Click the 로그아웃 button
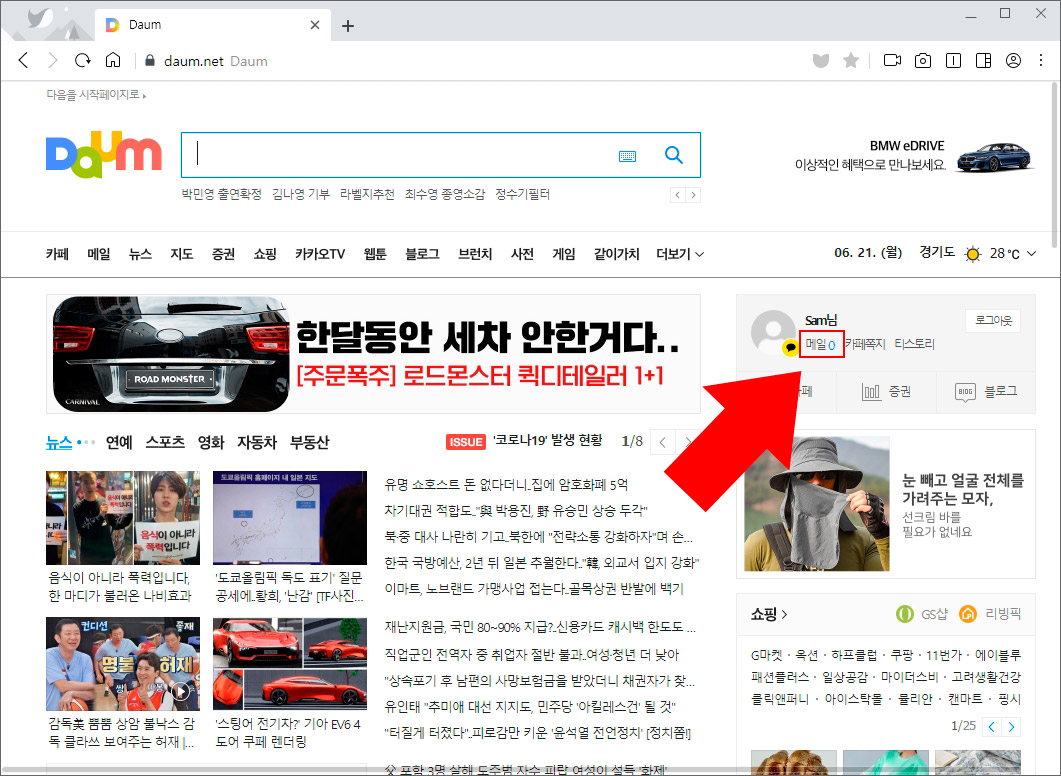The height and width of the screenshot is (776, 1061). click(x=993, y=321)
